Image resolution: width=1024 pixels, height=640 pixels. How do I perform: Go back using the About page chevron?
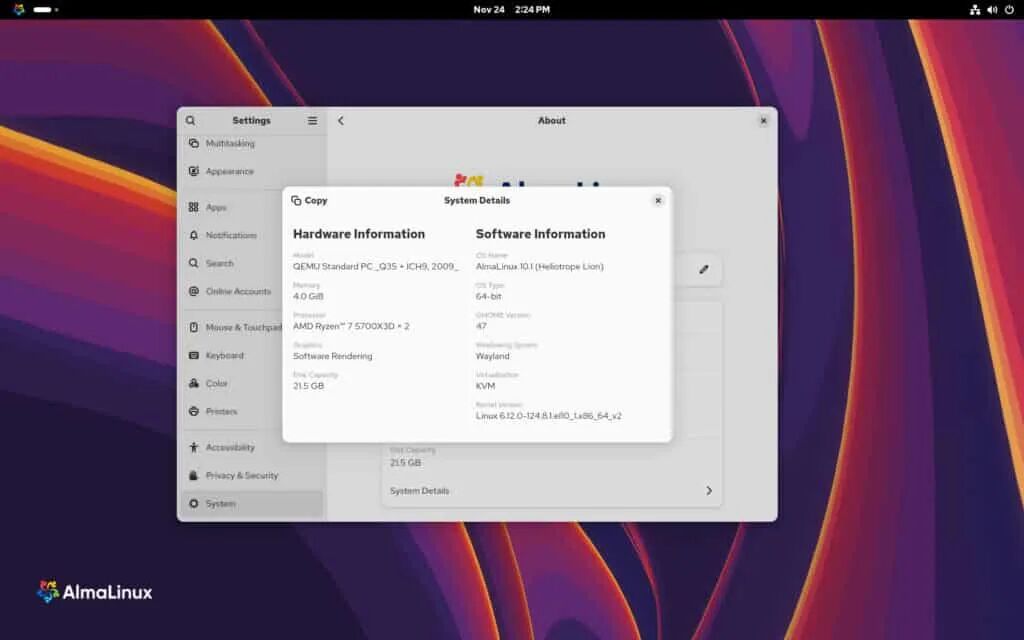coord(340,120)
